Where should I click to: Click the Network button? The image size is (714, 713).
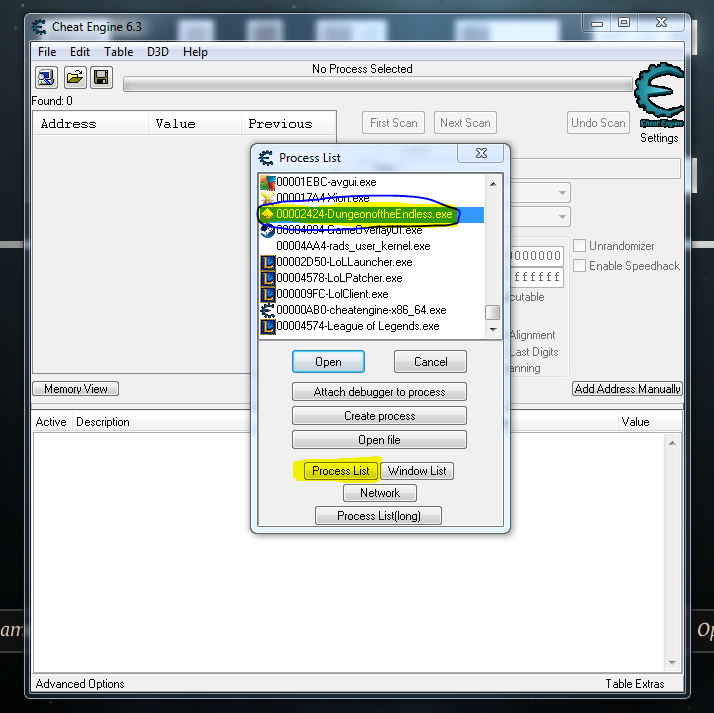tap(380, 493)
